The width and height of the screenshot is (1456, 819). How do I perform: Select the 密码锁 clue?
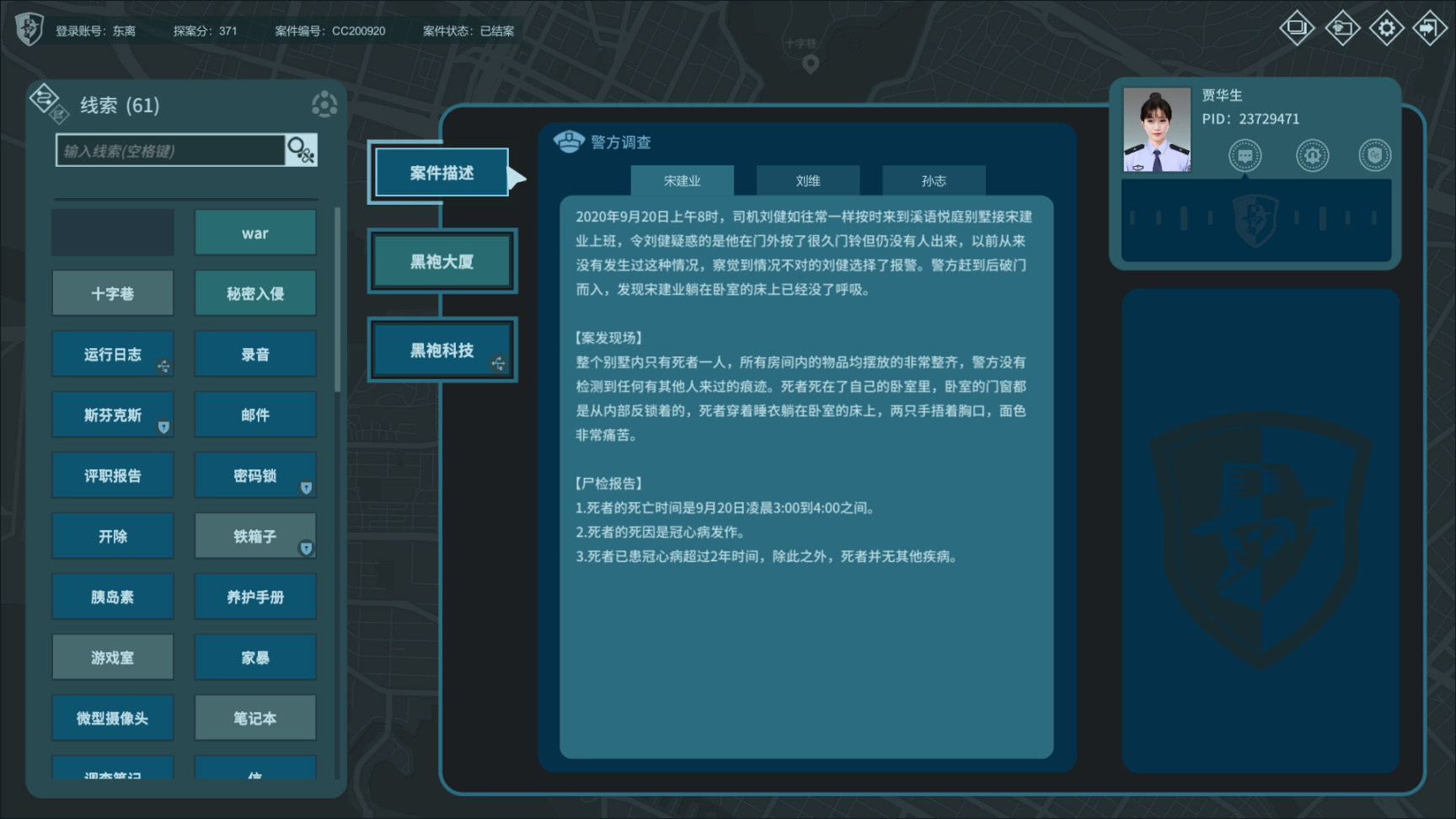point(255,475)
